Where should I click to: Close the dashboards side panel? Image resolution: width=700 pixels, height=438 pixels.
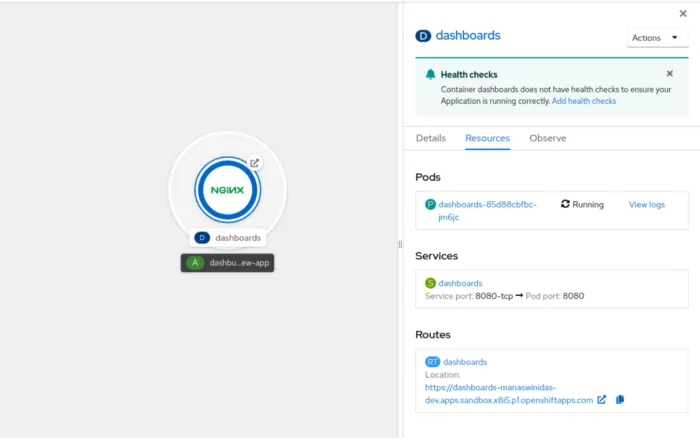pyautogui.click(x=683, y=13)
